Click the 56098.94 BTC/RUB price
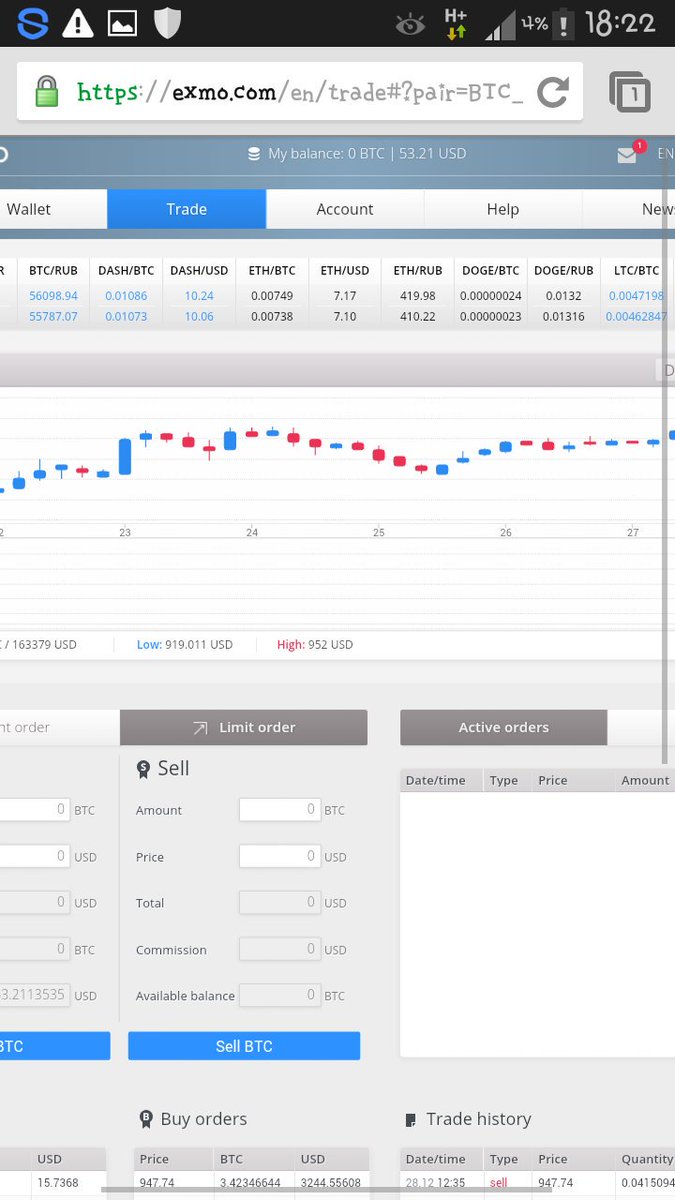Image resolution: width=675 pixels, height=1200 pixels. (x=54, y=296)
